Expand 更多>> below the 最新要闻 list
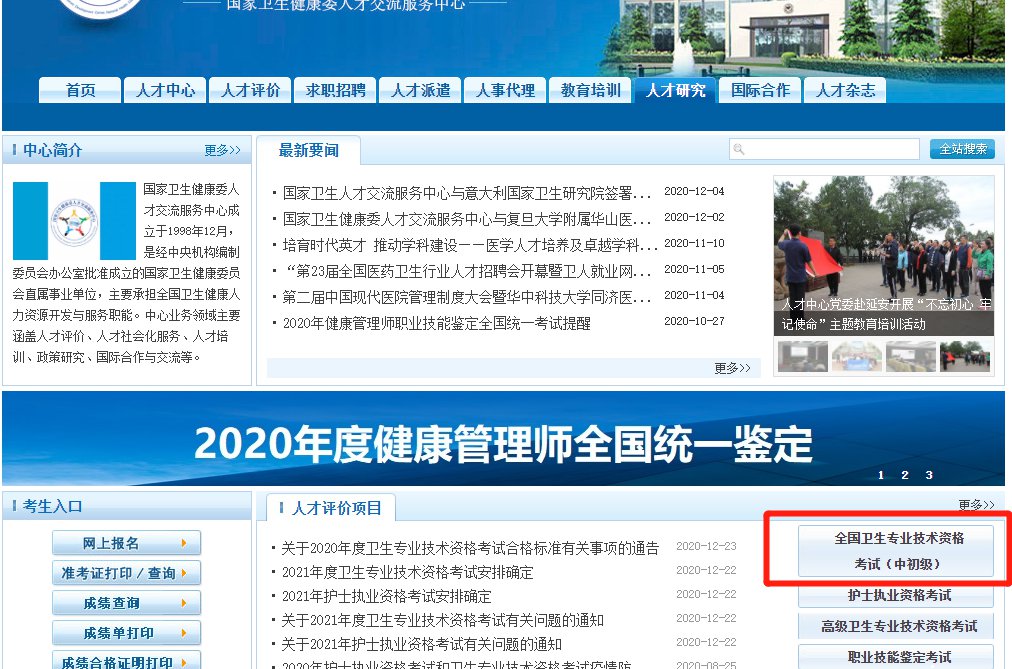Screen dimensions: 1012x669 click(x=732, y=368)
